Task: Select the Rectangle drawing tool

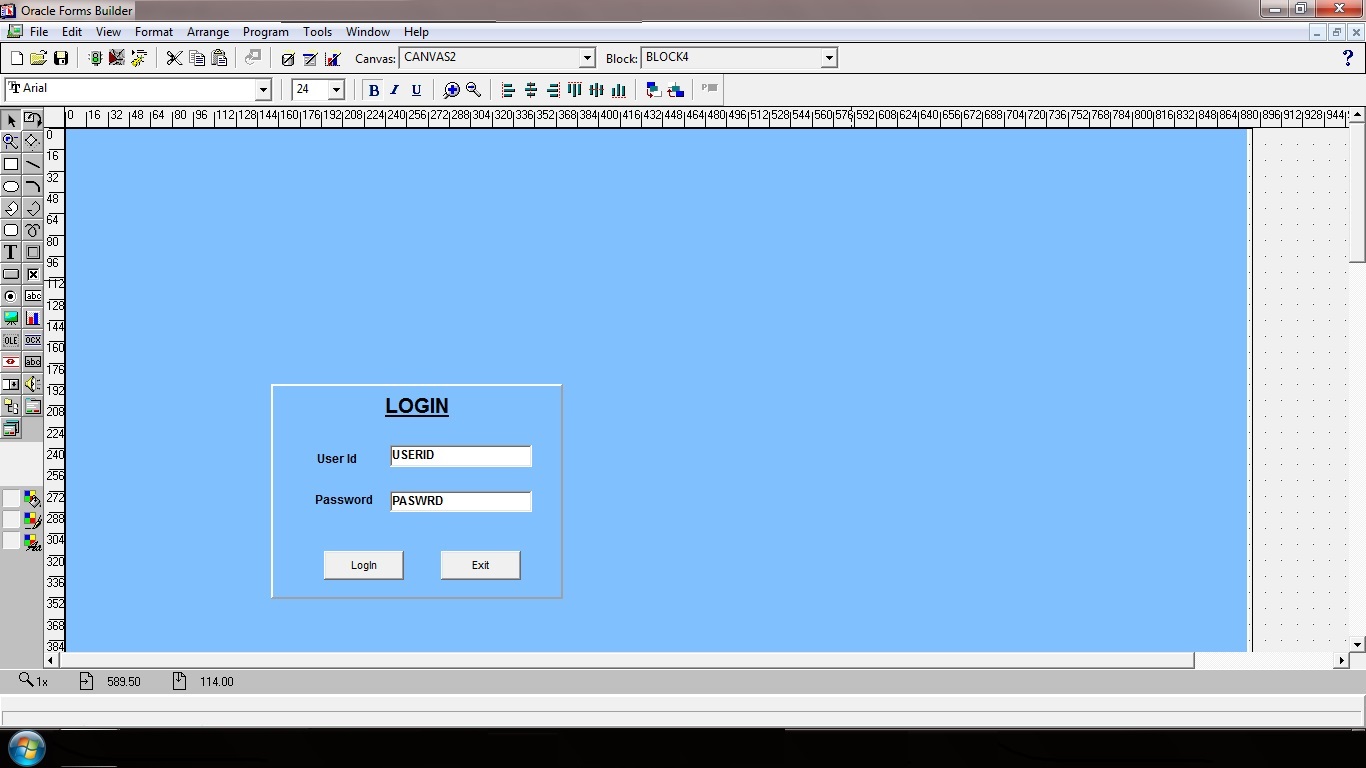Action: click(10, 163)
